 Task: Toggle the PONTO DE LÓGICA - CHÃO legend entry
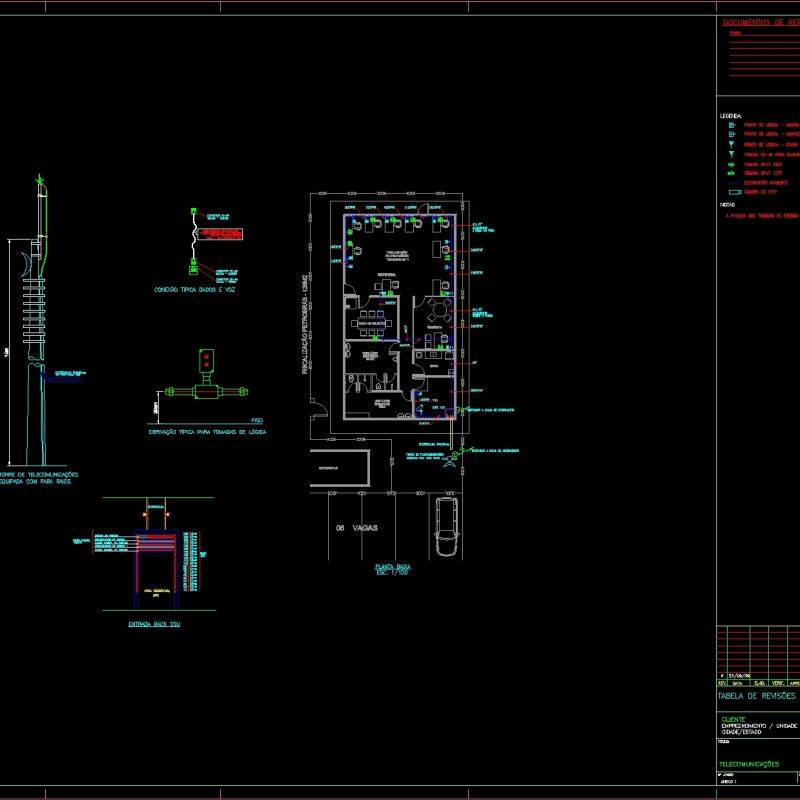(x=731, y=144)
